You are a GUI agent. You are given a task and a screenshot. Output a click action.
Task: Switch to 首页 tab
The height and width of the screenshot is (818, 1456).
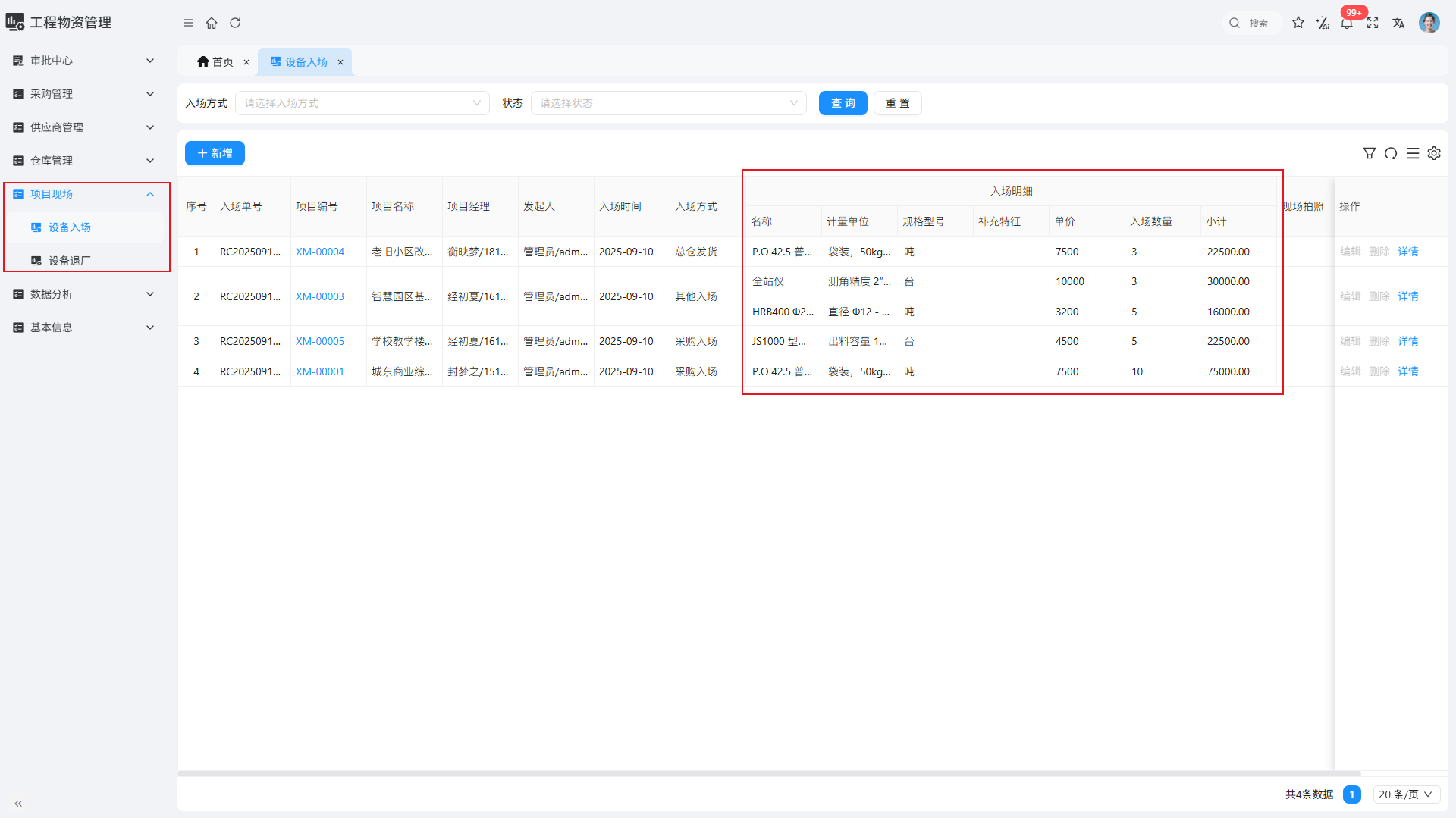(x=216, y=62)
